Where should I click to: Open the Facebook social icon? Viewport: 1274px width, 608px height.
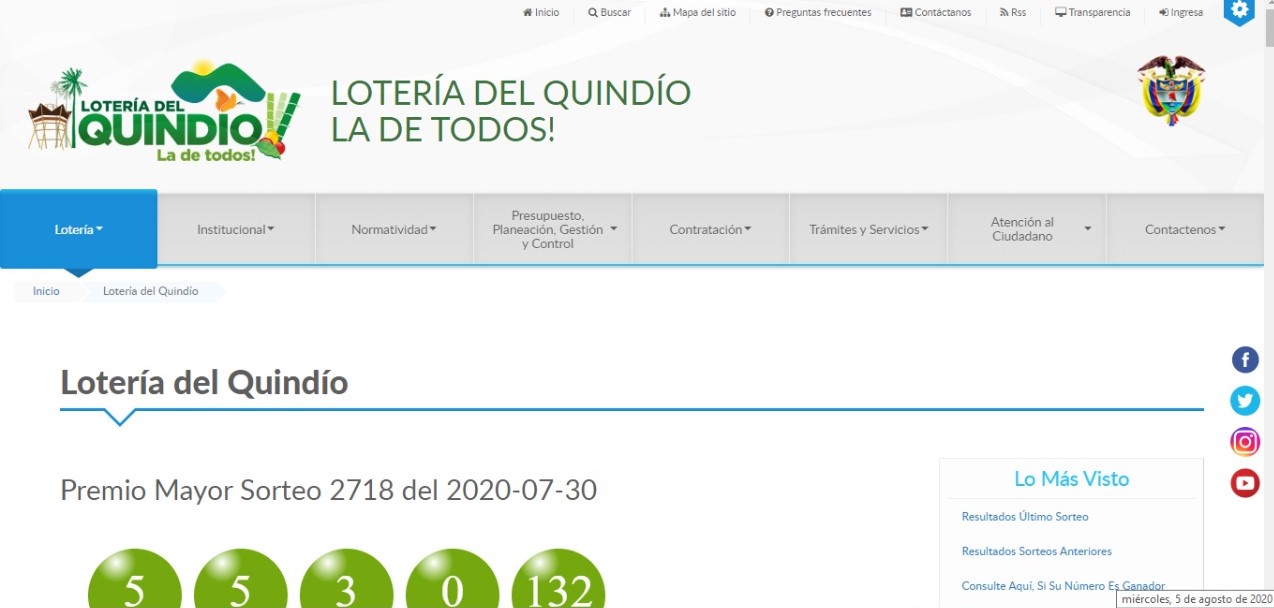(x=1245, y=360)
